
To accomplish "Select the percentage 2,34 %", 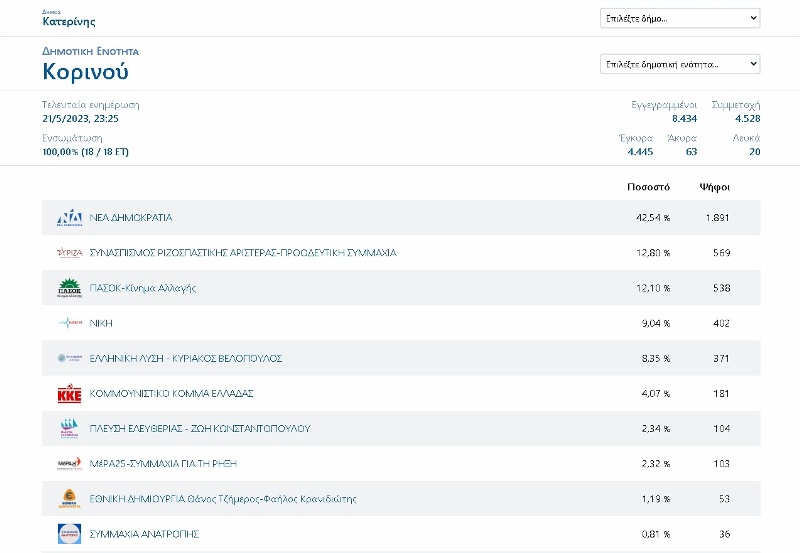I will click(x=656, y=429).
